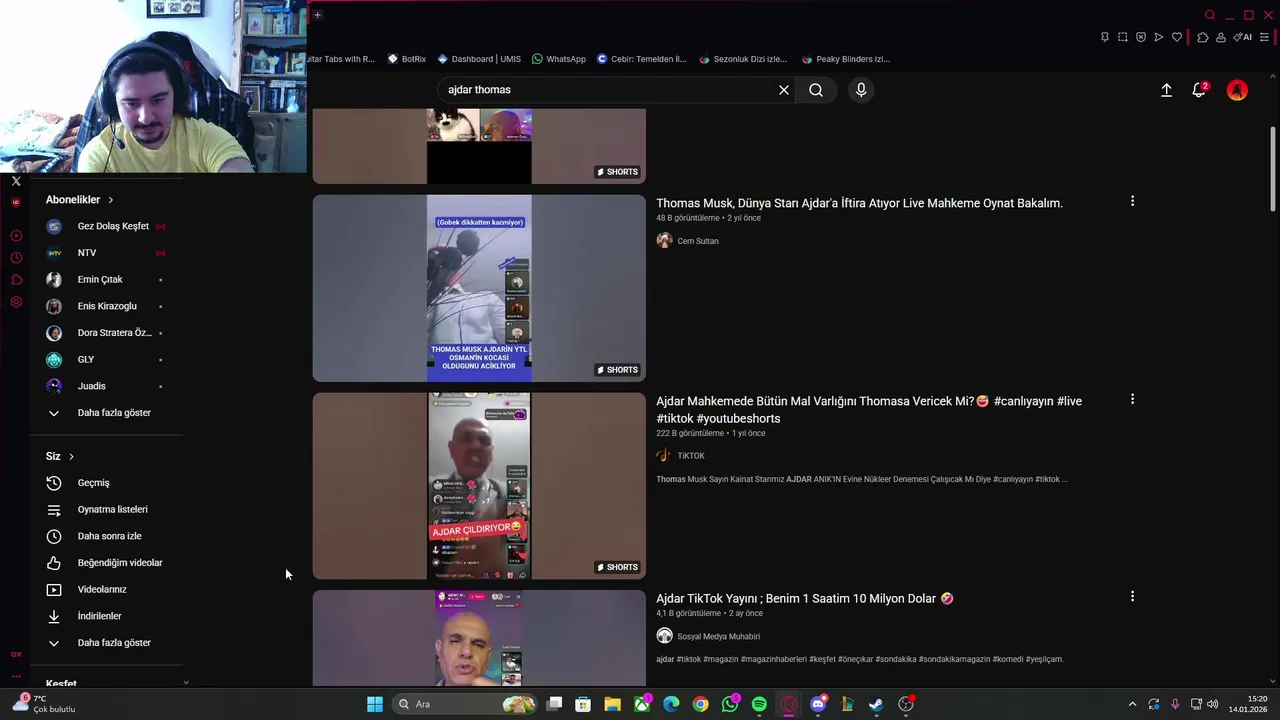Screen dimensions: 1280x720
Task: Open the sidebar three-dot more menu
Action: coord(16,676)
